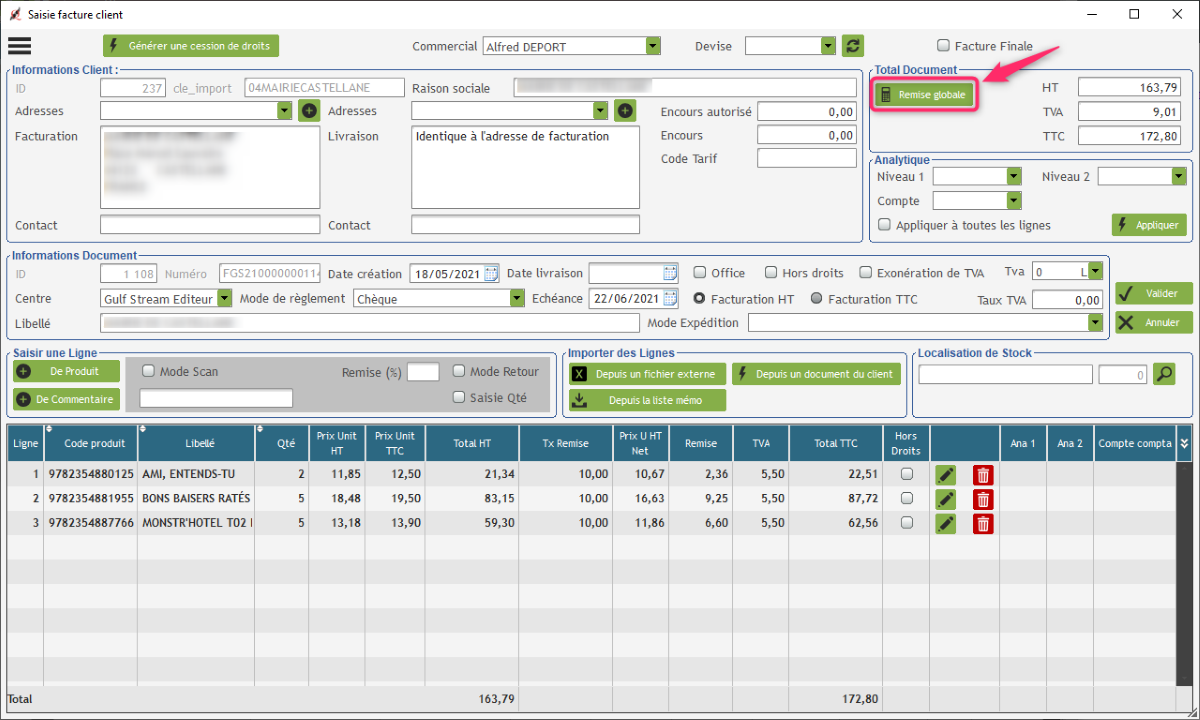The height and width of the screenshot is (720, 1200).
Task: Add a line De Commentaire
Action: pyautogui.click(x=66, y=399)
